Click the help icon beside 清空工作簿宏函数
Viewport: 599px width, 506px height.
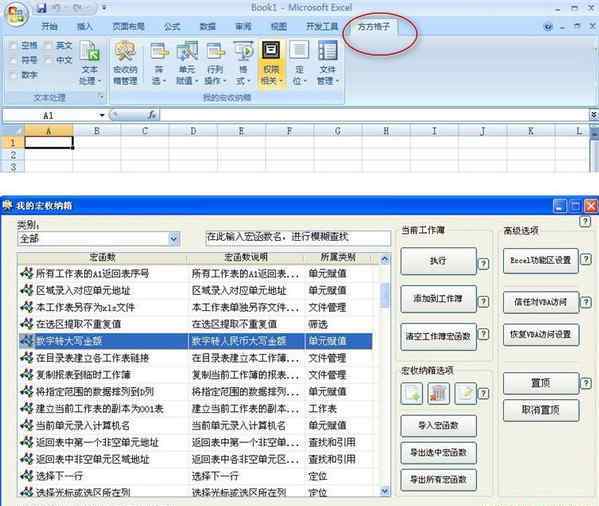pyautogui.click(x=484, y=334)
